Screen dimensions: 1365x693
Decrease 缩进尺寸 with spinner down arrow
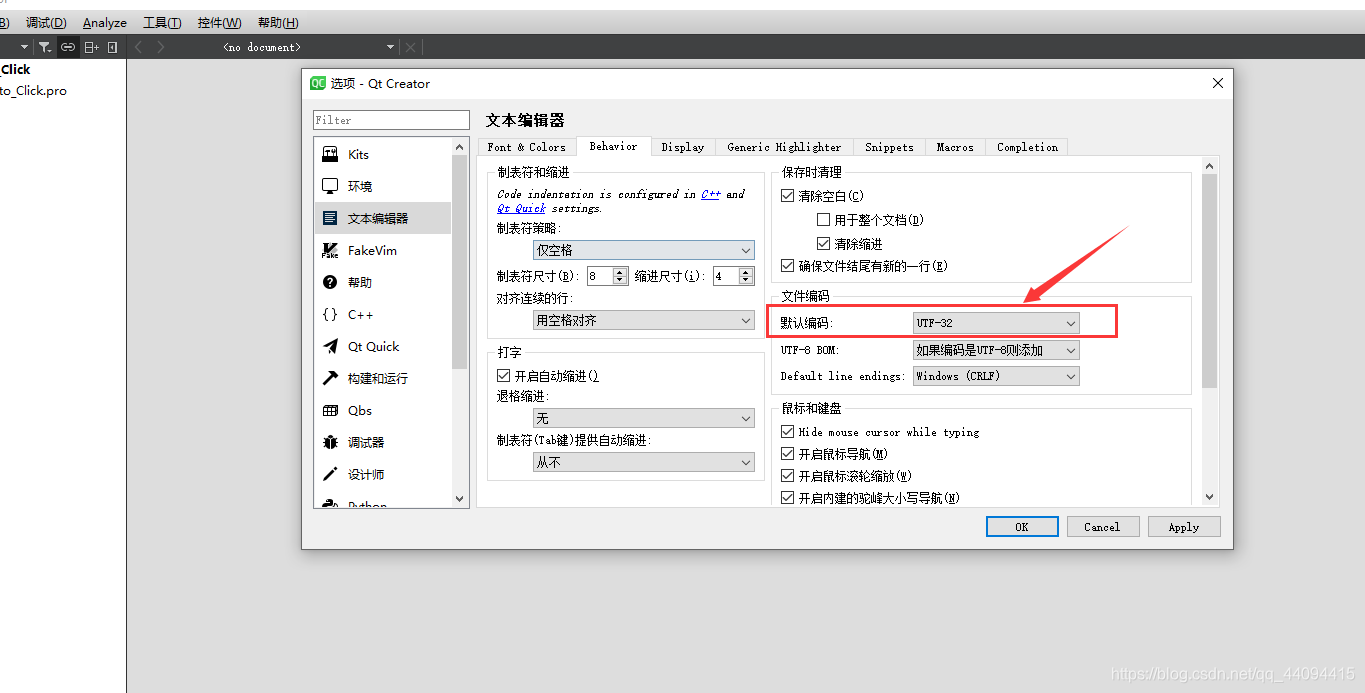pos(746,280)
